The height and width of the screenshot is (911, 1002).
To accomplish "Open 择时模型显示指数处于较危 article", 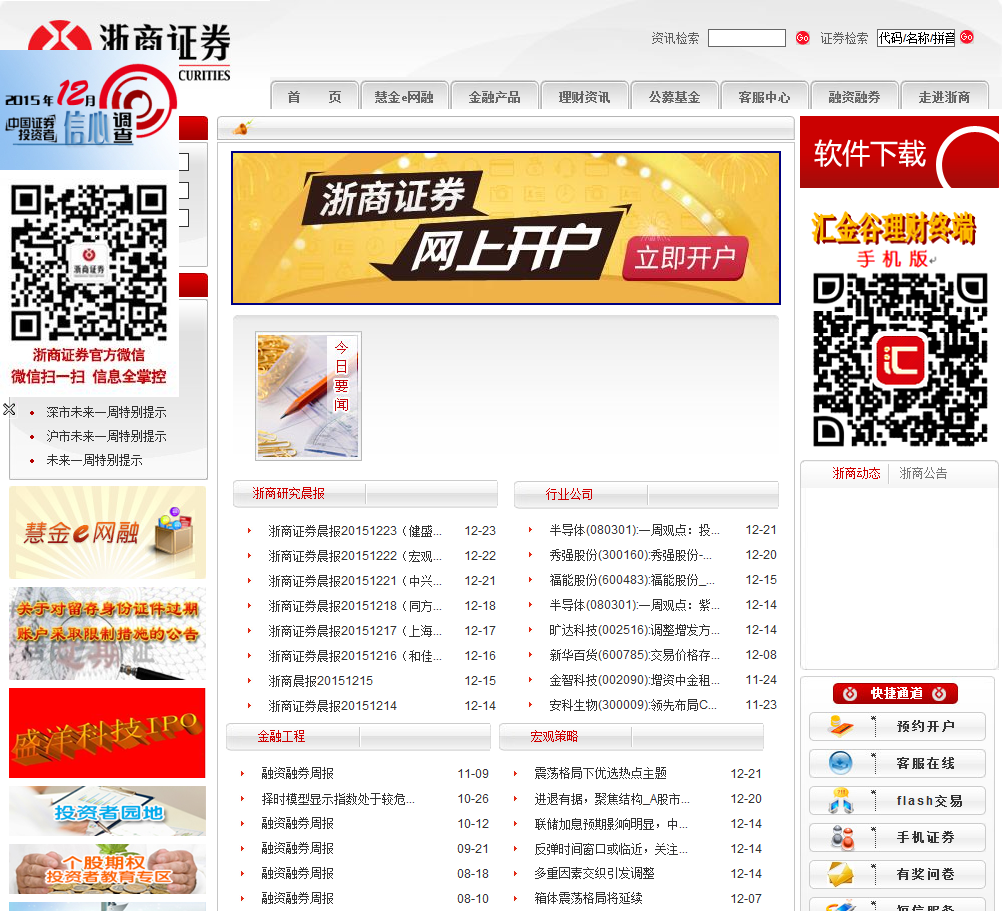I will click(338, 799).
